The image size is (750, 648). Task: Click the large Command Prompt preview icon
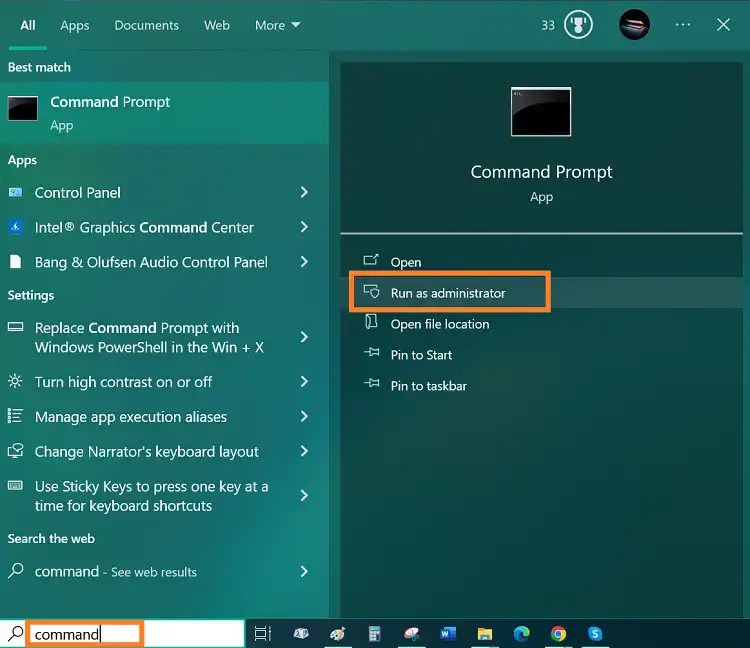click(x=541, y=111)
